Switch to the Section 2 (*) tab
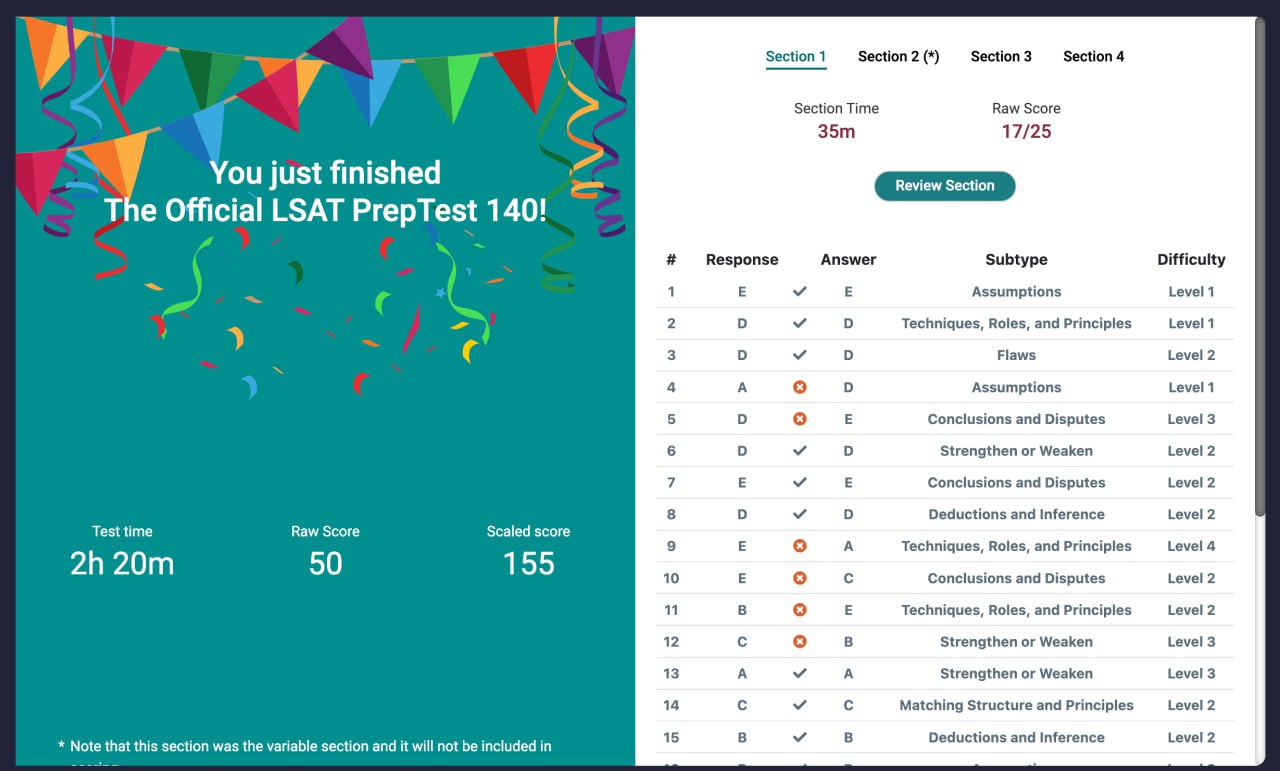 point(898,57)
